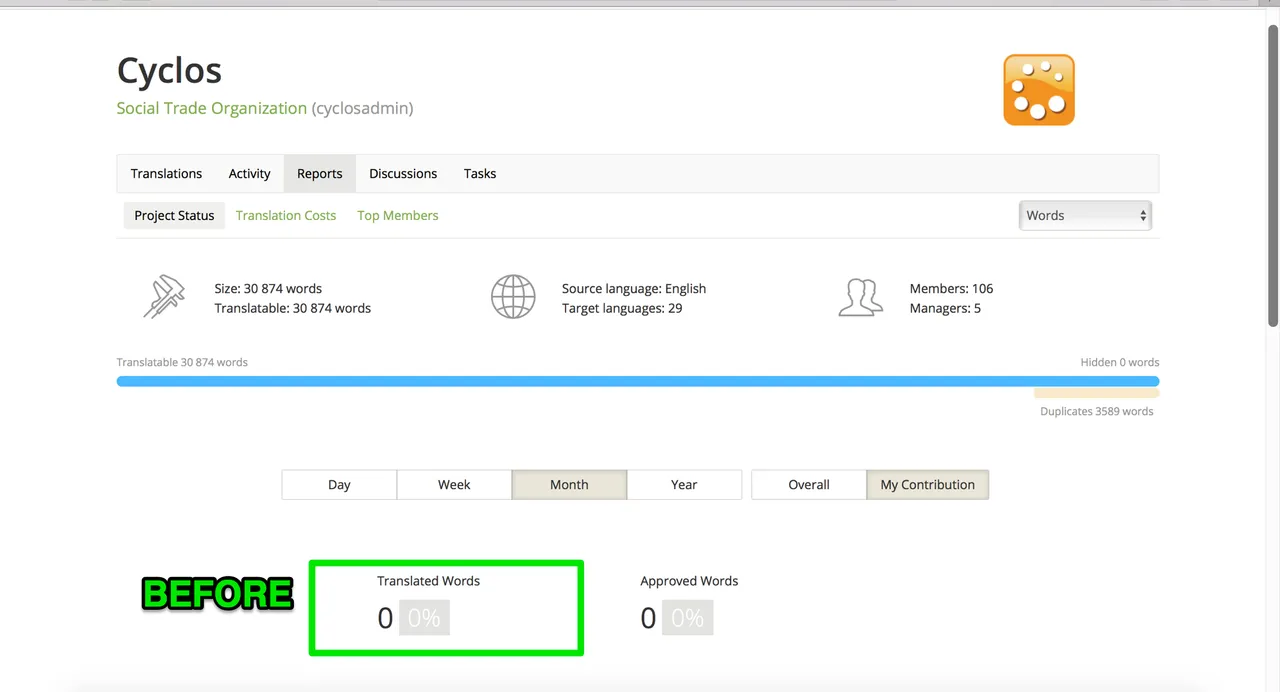Click the '(cyclosadmin)' owner text
Image resolution: width=1280 pixels, height=692 pixels.
tap(362, 108)
